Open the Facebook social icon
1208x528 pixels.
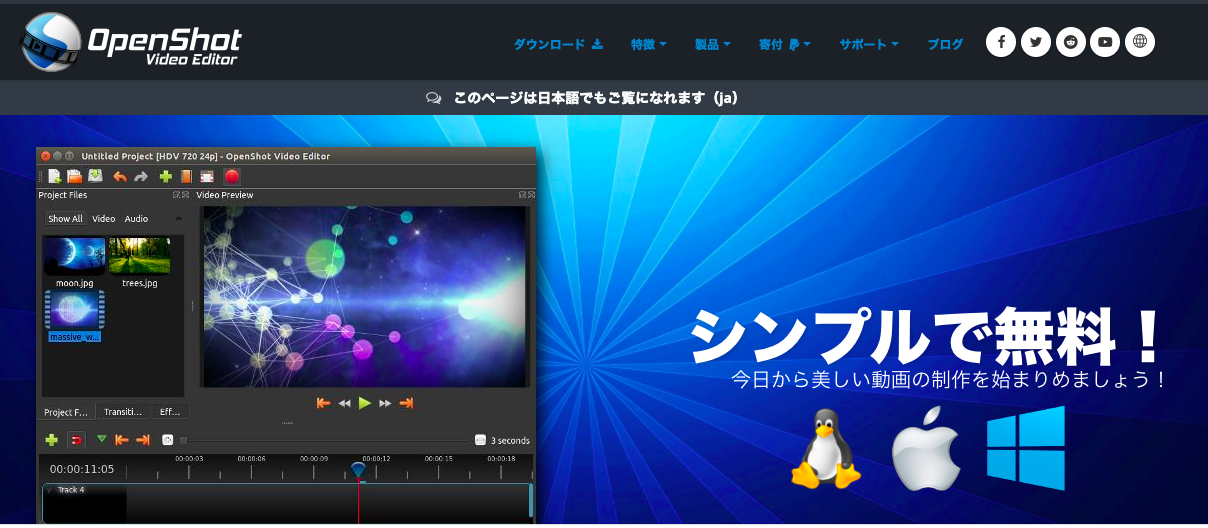[1001, 42]
